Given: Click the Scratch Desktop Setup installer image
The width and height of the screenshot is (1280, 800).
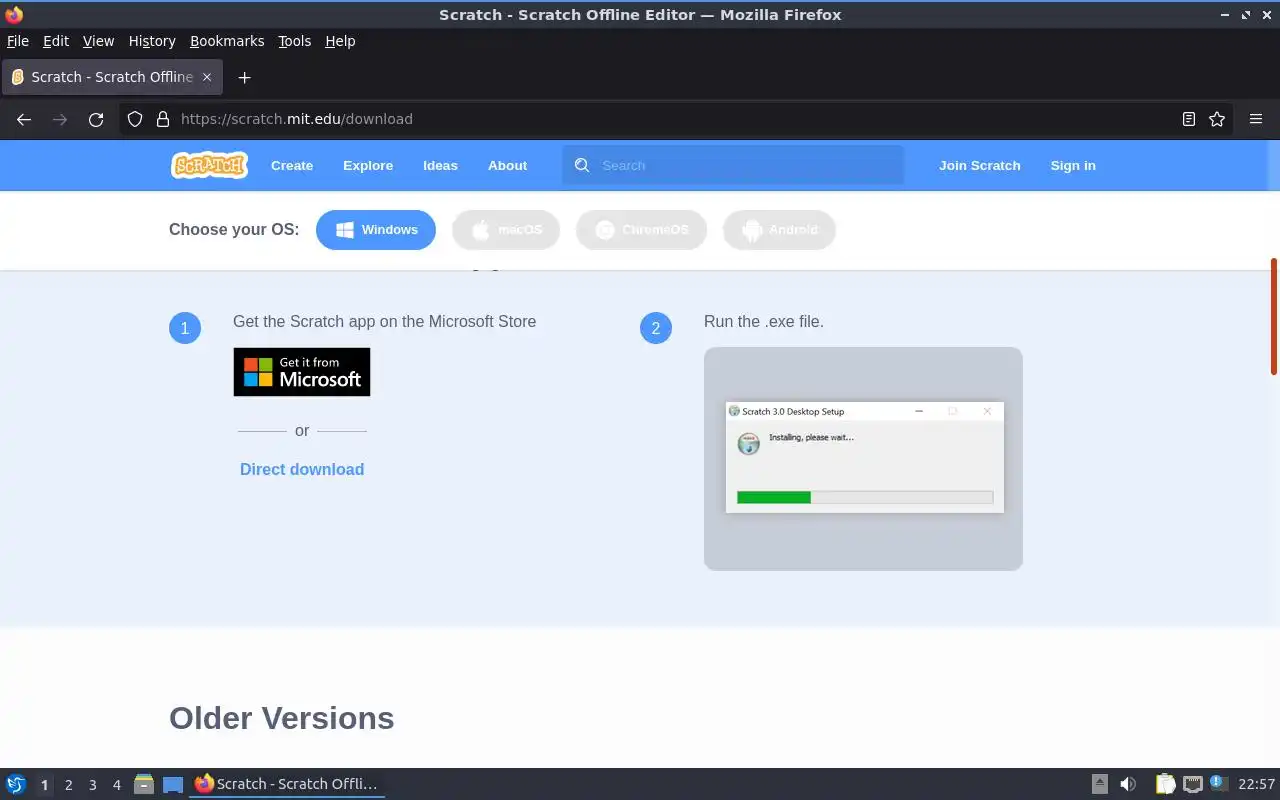Looking at the screenshot, I should click(x=864, y=458).
